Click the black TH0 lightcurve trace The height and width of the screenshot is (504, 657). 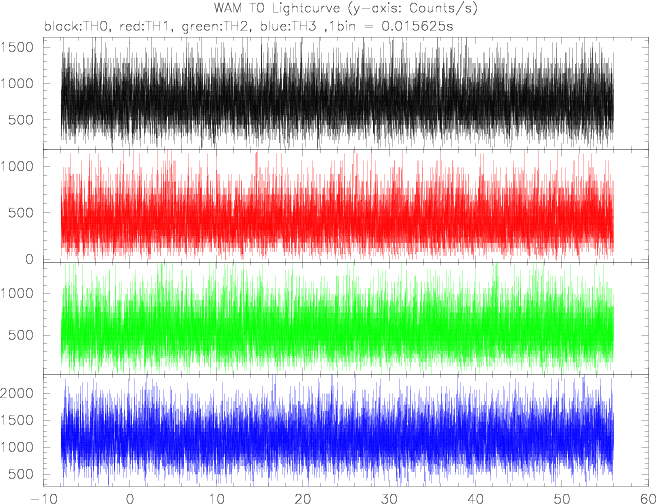point(337,93)
